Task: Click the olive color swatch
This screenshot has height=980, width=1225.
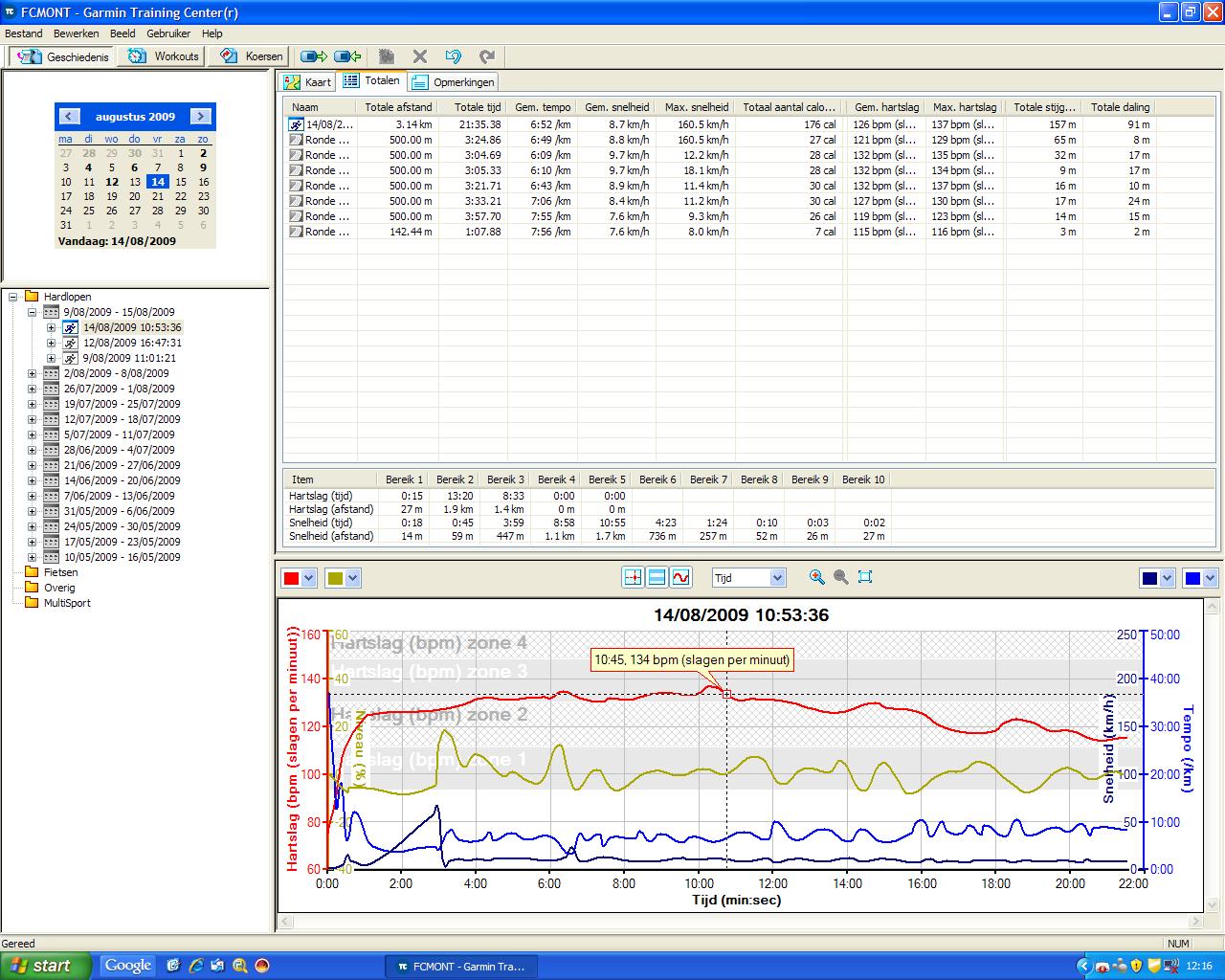Action: click(x=335, y=578)
